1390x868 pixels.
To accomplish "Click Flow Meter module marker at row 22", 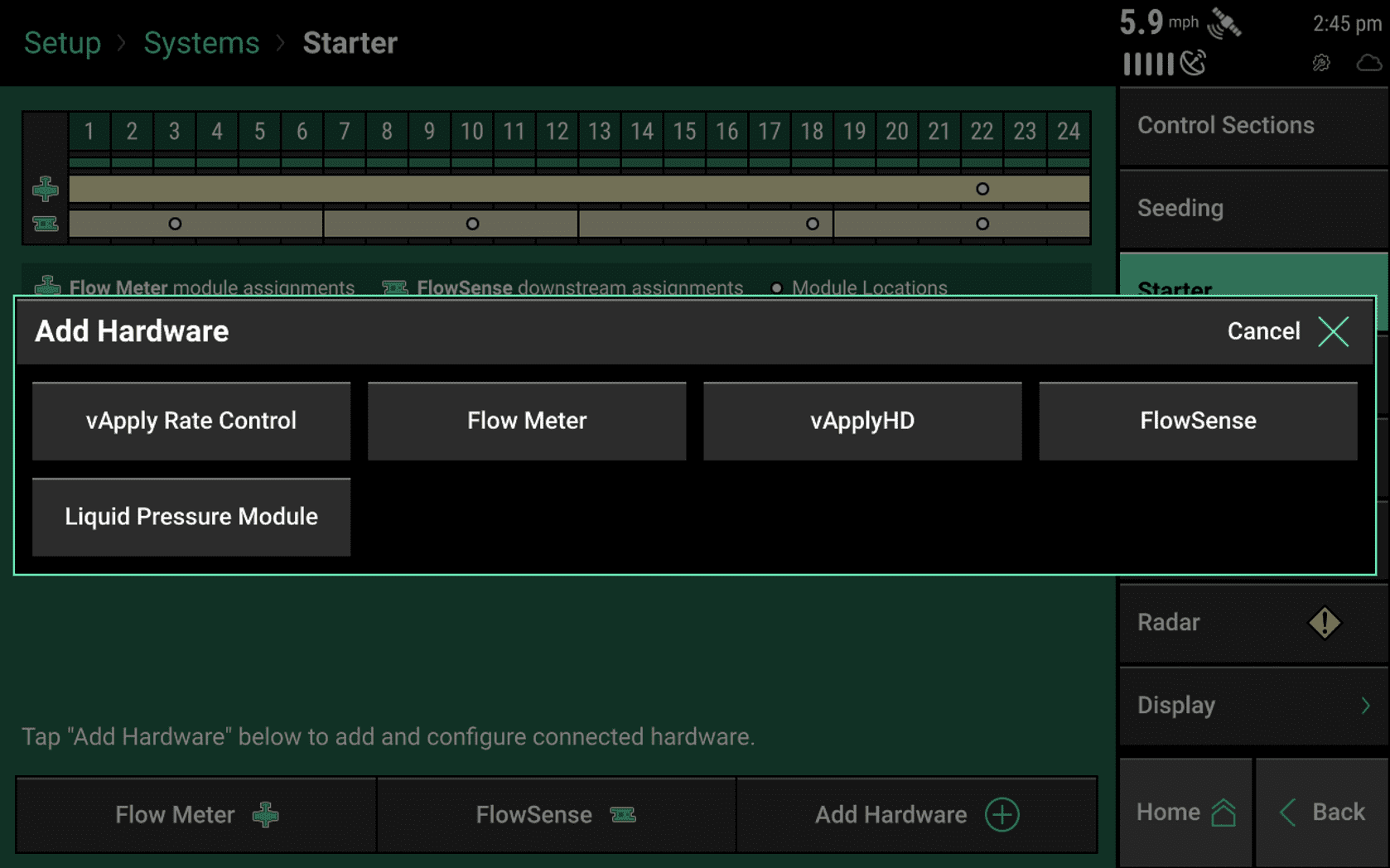I will [x=982, y=189].
